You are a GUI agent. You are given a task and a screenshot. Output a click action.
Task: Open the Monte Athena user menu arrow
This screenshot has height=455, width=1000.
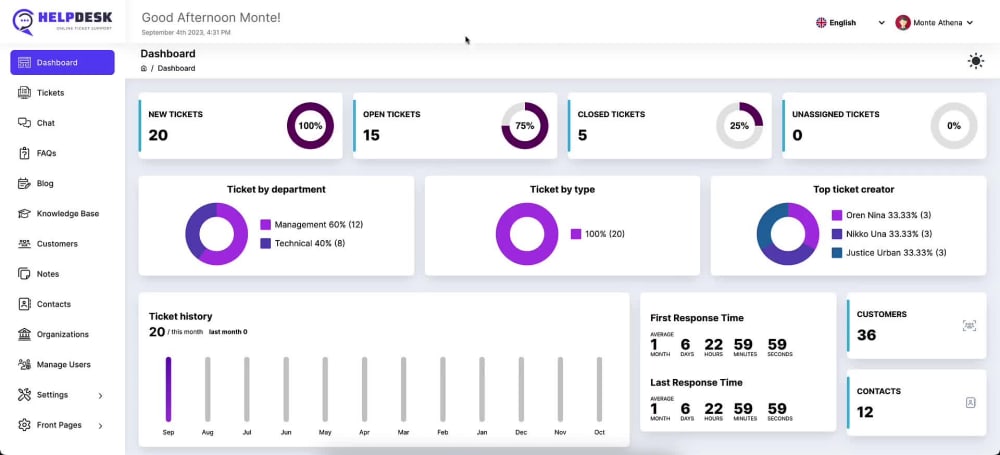[969, 22]
